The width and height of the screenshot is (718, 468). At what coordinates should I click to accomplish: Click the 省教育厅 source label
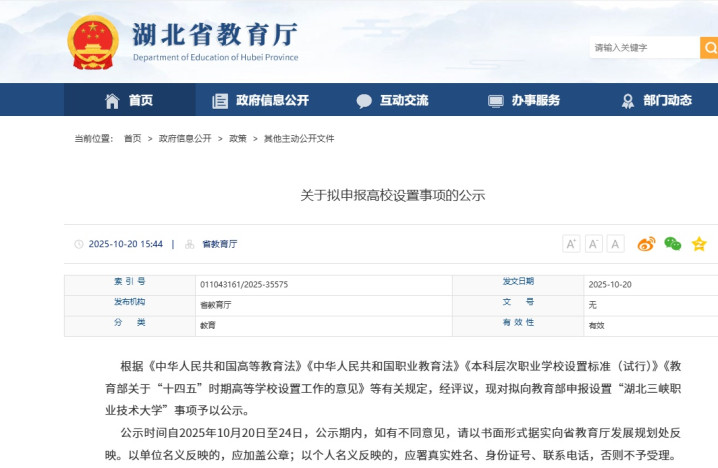(x=219, y=244)
